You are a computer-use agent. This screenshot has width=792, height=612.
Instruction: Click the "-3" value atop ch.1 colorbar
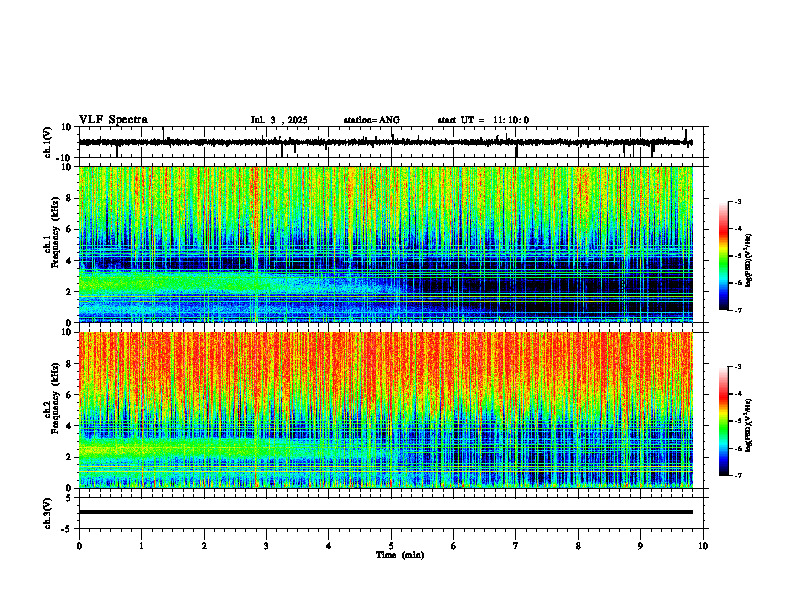point(738,201)
